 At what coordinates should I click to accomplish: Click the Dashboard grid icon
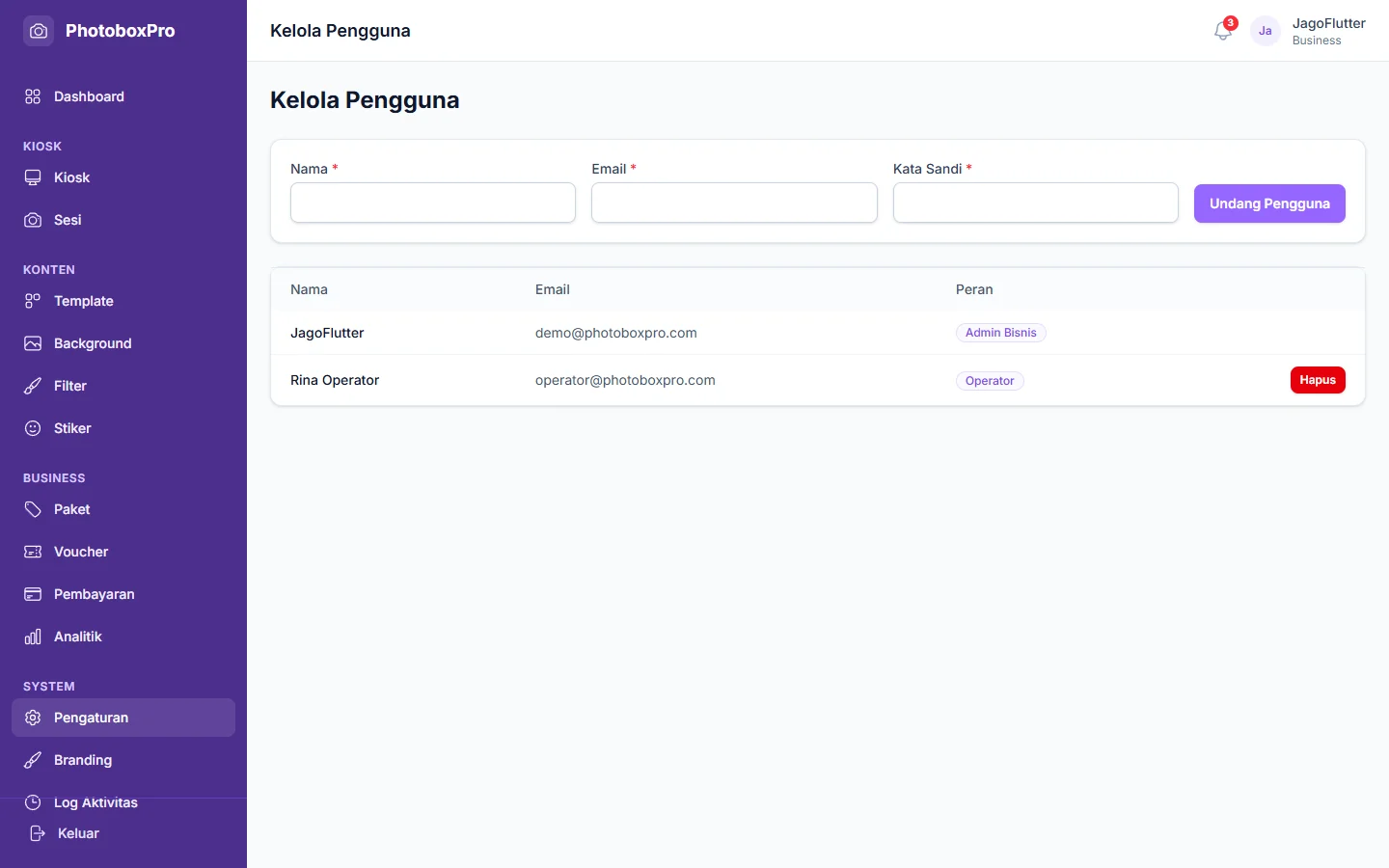33,96
